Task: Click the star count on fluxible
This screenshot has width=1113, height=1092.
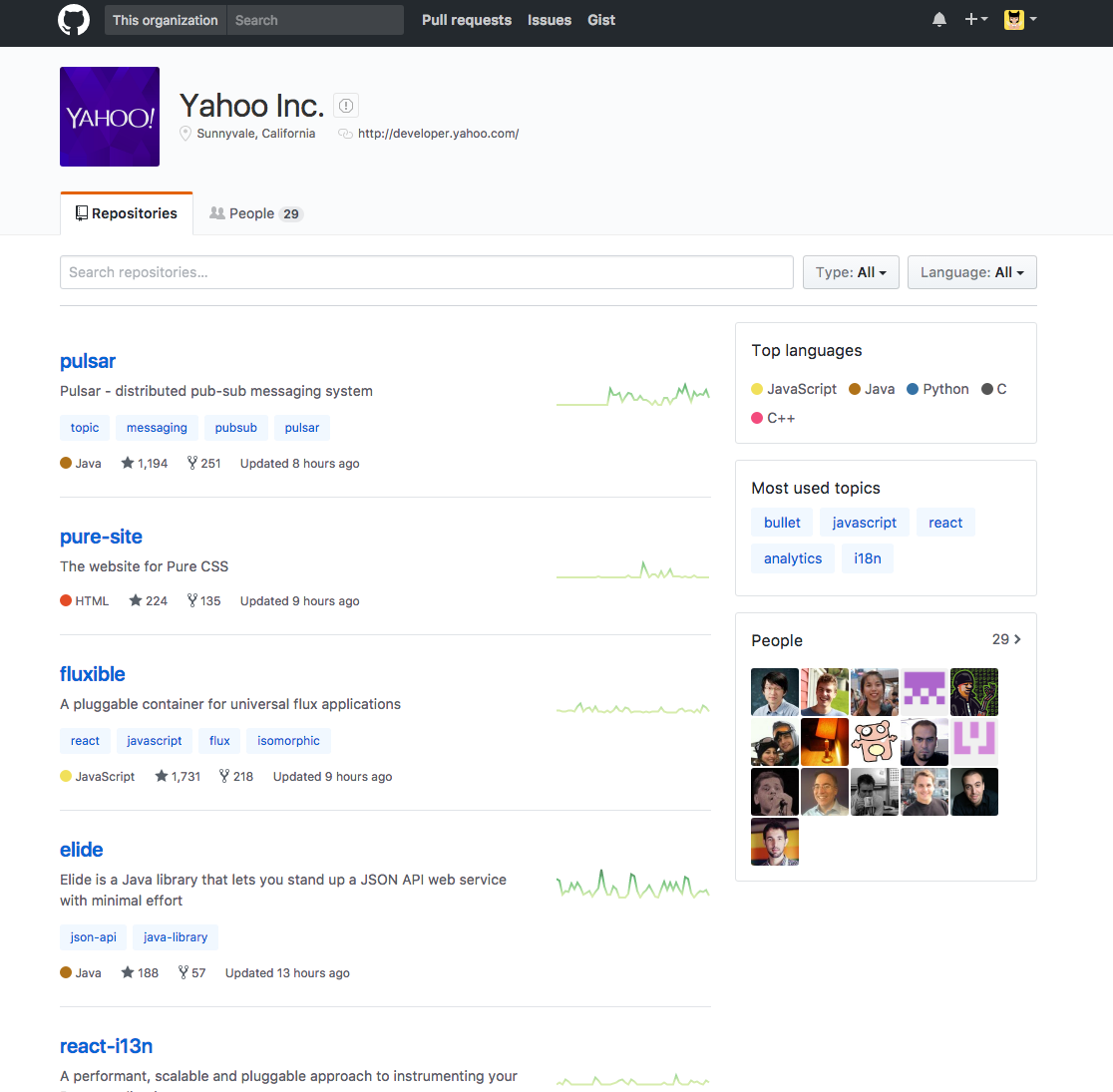Action: pos(178,776)
